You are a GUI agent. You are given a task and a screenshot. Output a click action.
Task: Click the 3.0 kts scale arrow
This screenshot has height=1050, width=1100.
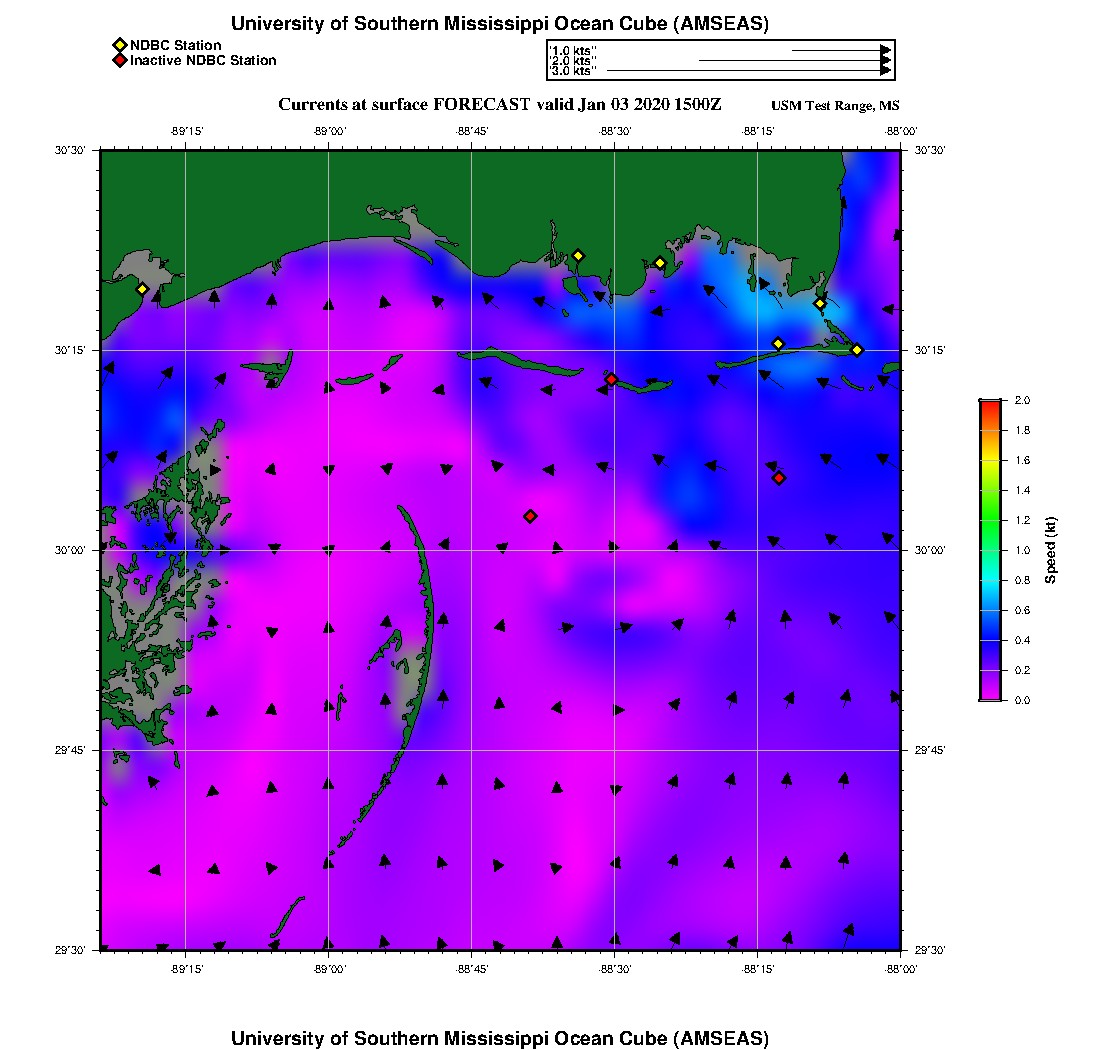click(x=748, y=71)
